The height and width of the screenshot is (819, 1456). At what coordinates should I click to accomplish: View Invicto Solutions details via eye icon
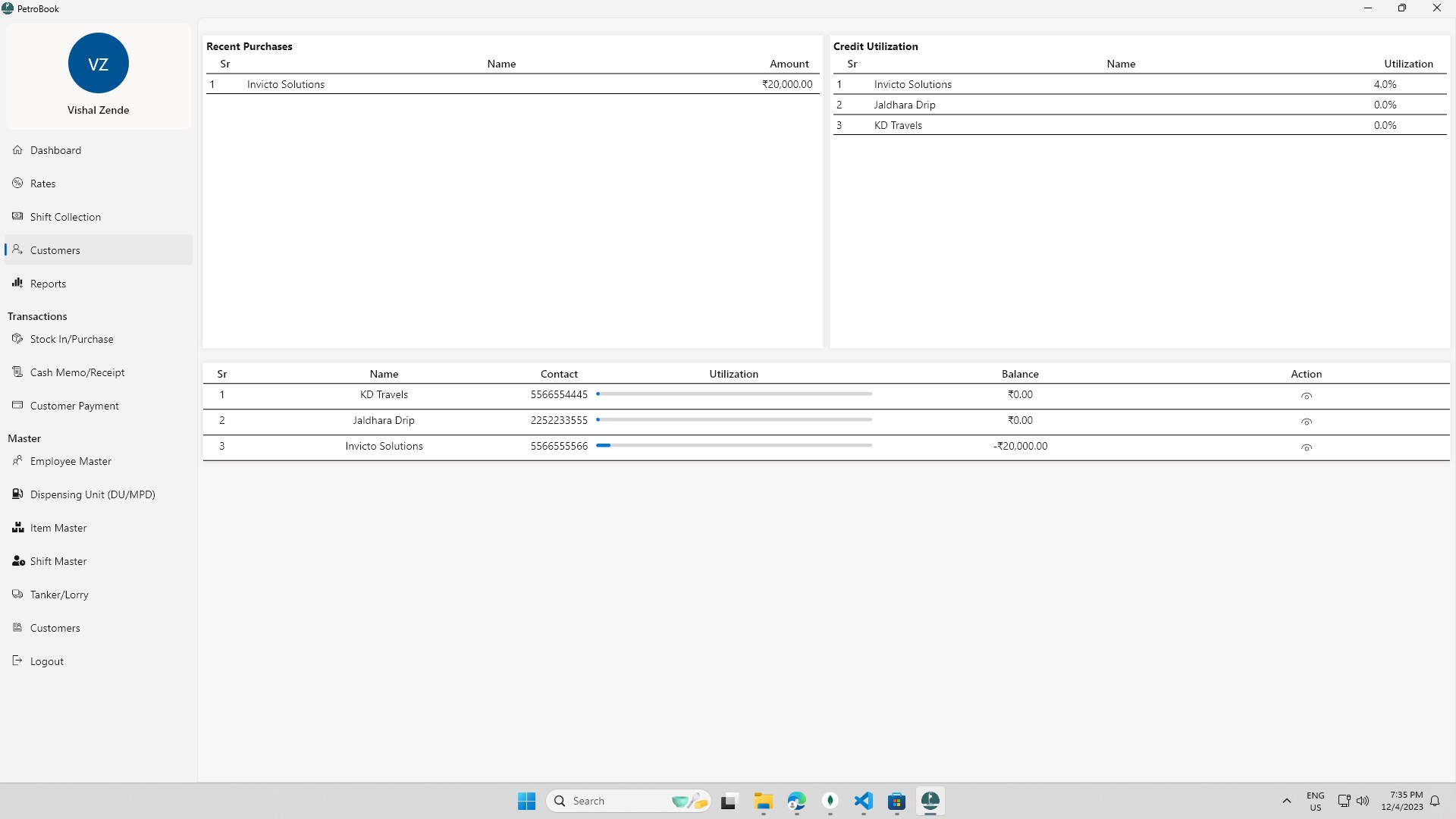tap(1306, 447)
